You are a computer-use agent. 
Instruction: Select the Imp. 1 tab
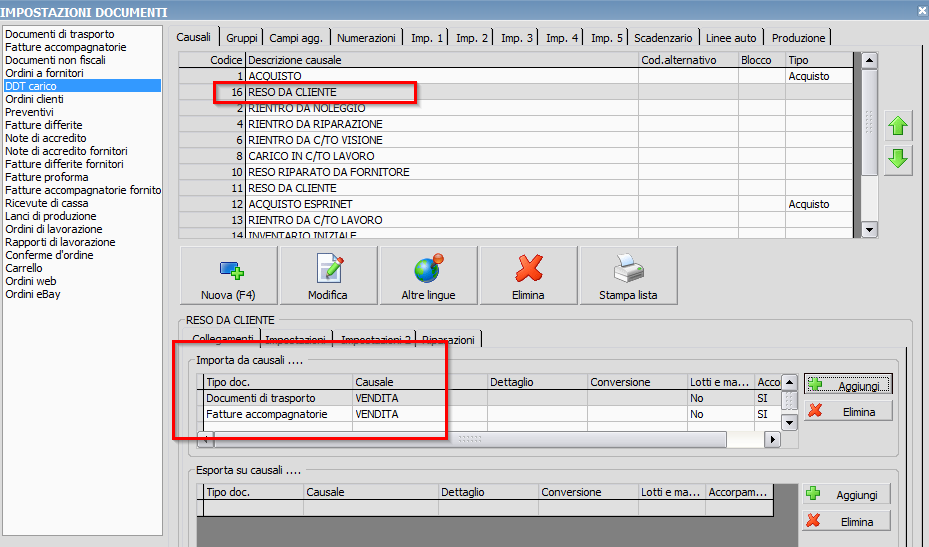(427, 38)
